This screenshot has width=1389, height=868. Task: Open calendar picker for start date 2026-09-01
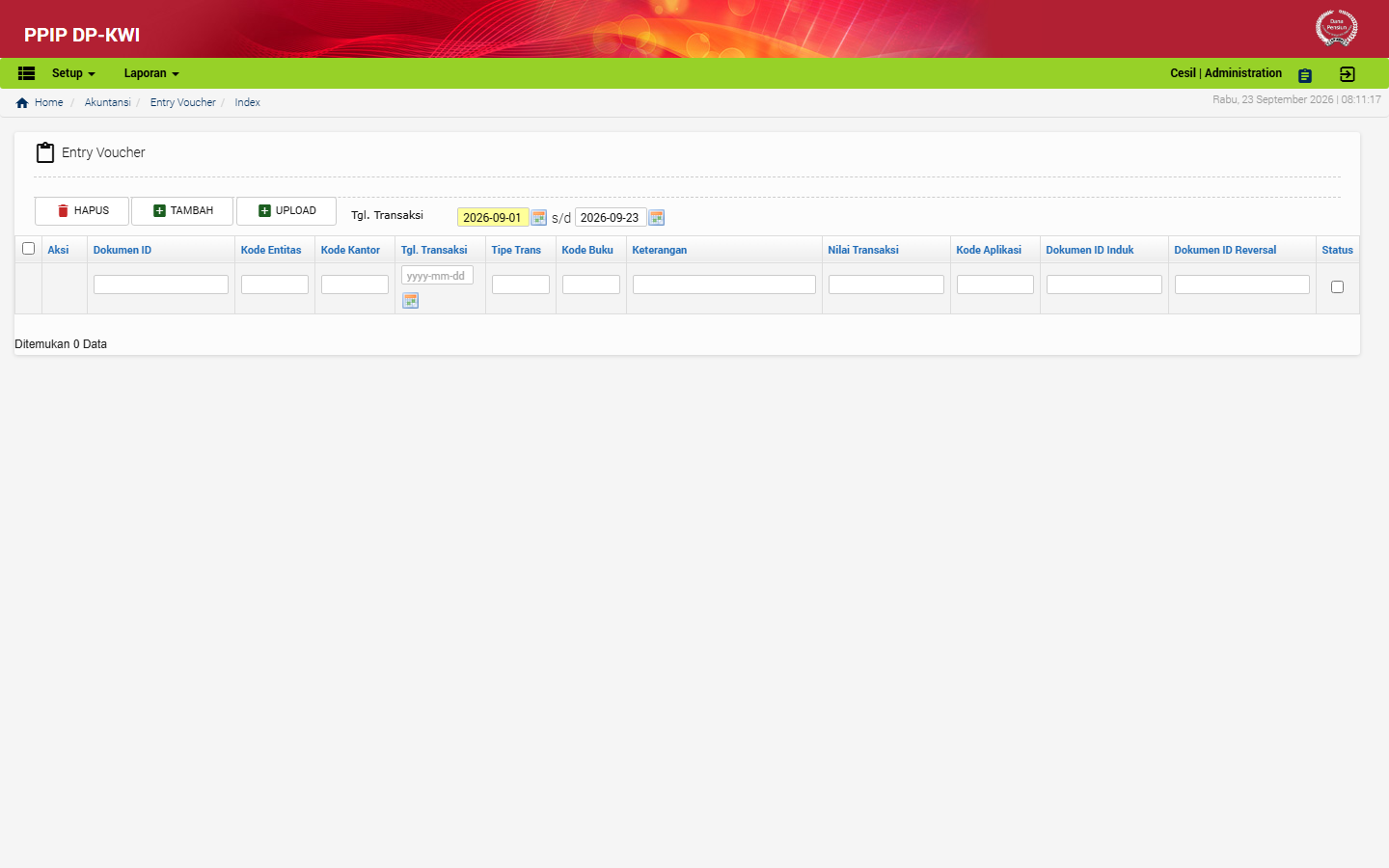(539, 218)
